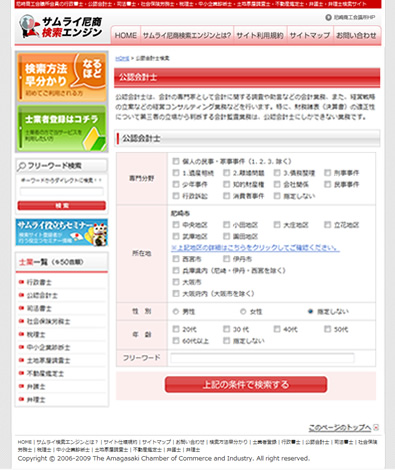
Task: Click the サムライ尼商検索エンジン logo
Action: (60, 27)
